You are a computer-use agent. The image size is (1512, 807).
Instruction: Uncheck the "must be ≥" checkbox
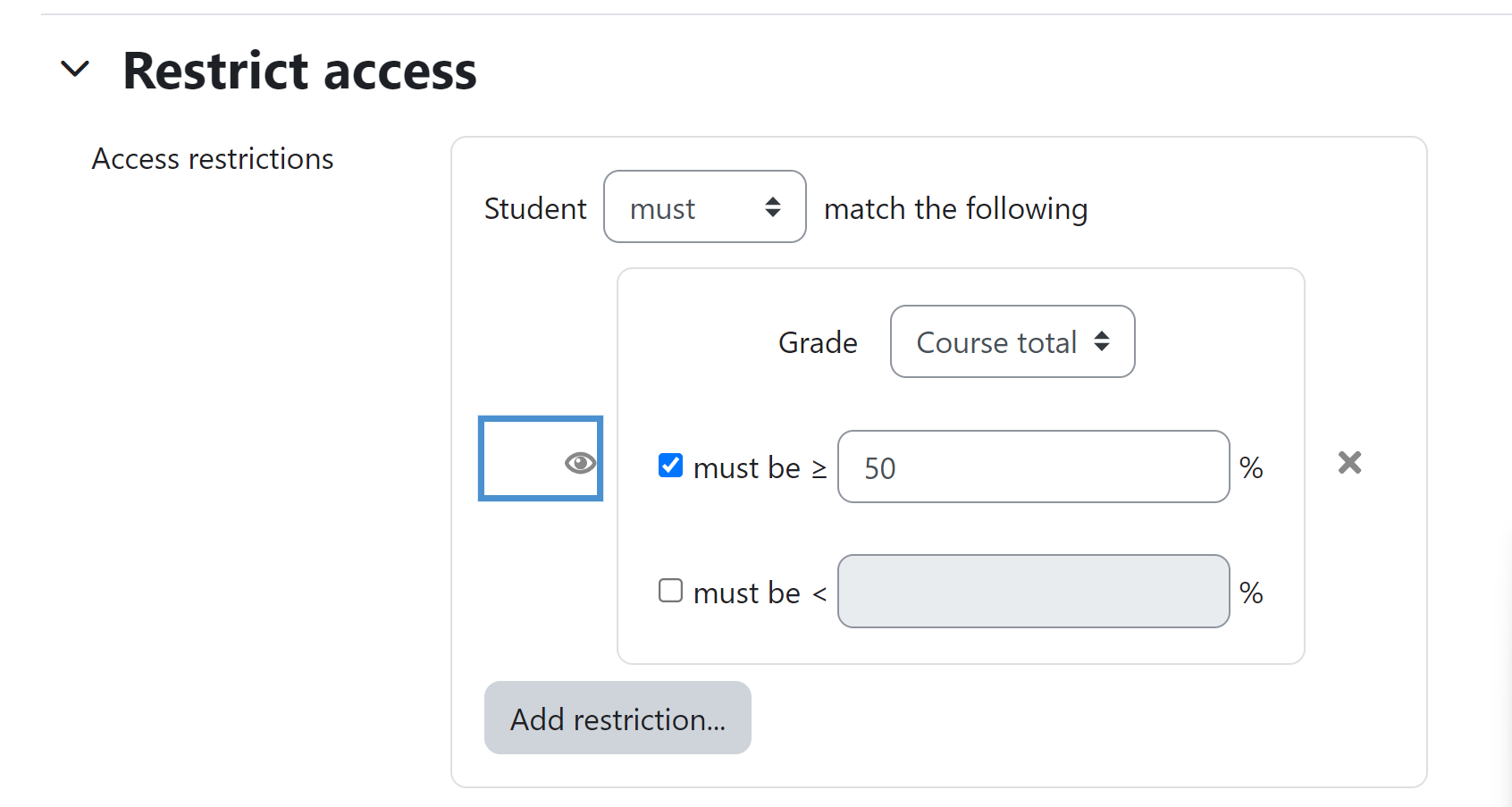click(x=670, y=466)
